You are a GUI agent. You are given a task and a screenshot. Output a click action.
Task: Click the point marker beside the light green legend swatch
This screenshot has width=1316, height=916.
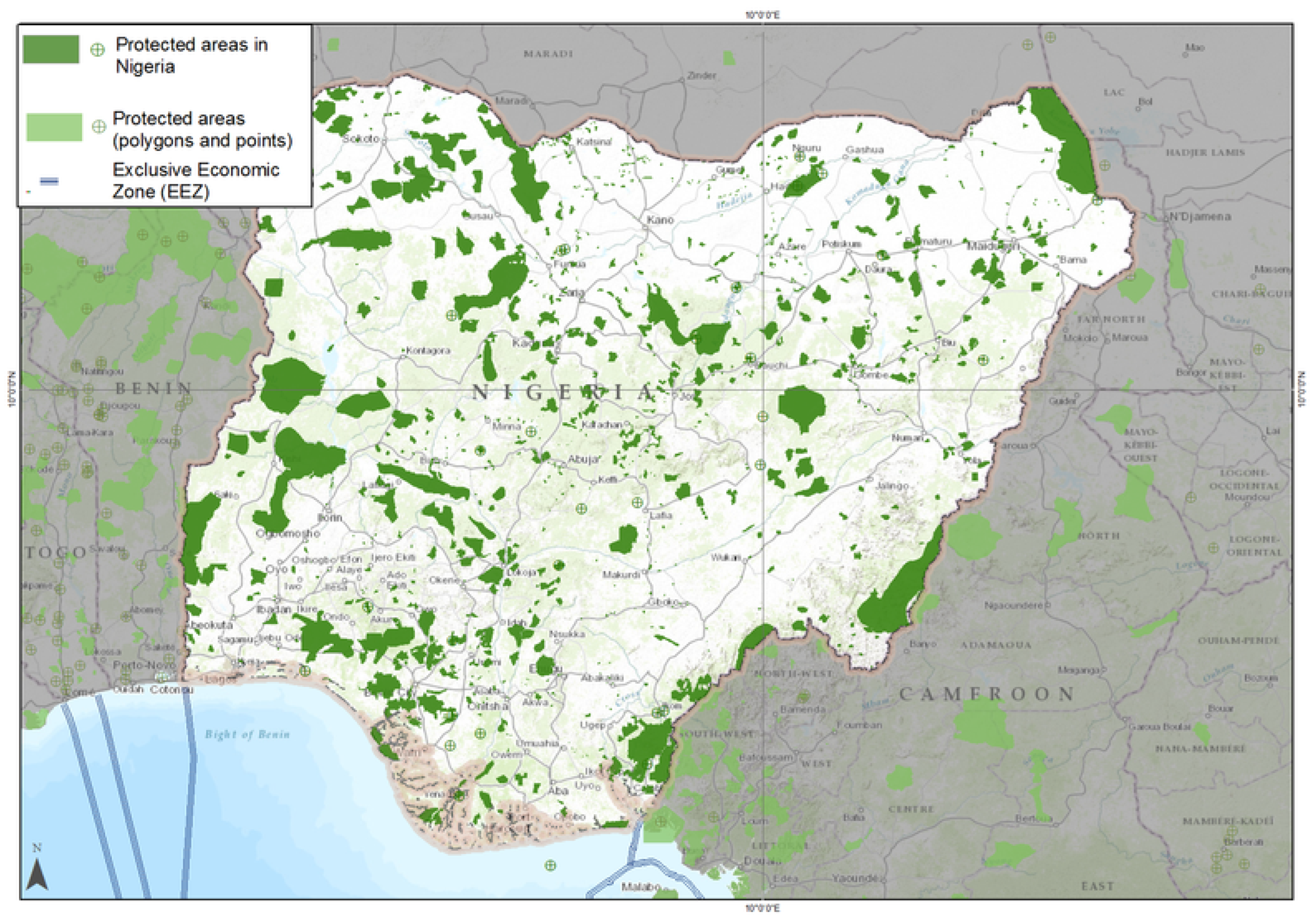tap(99, 127)
